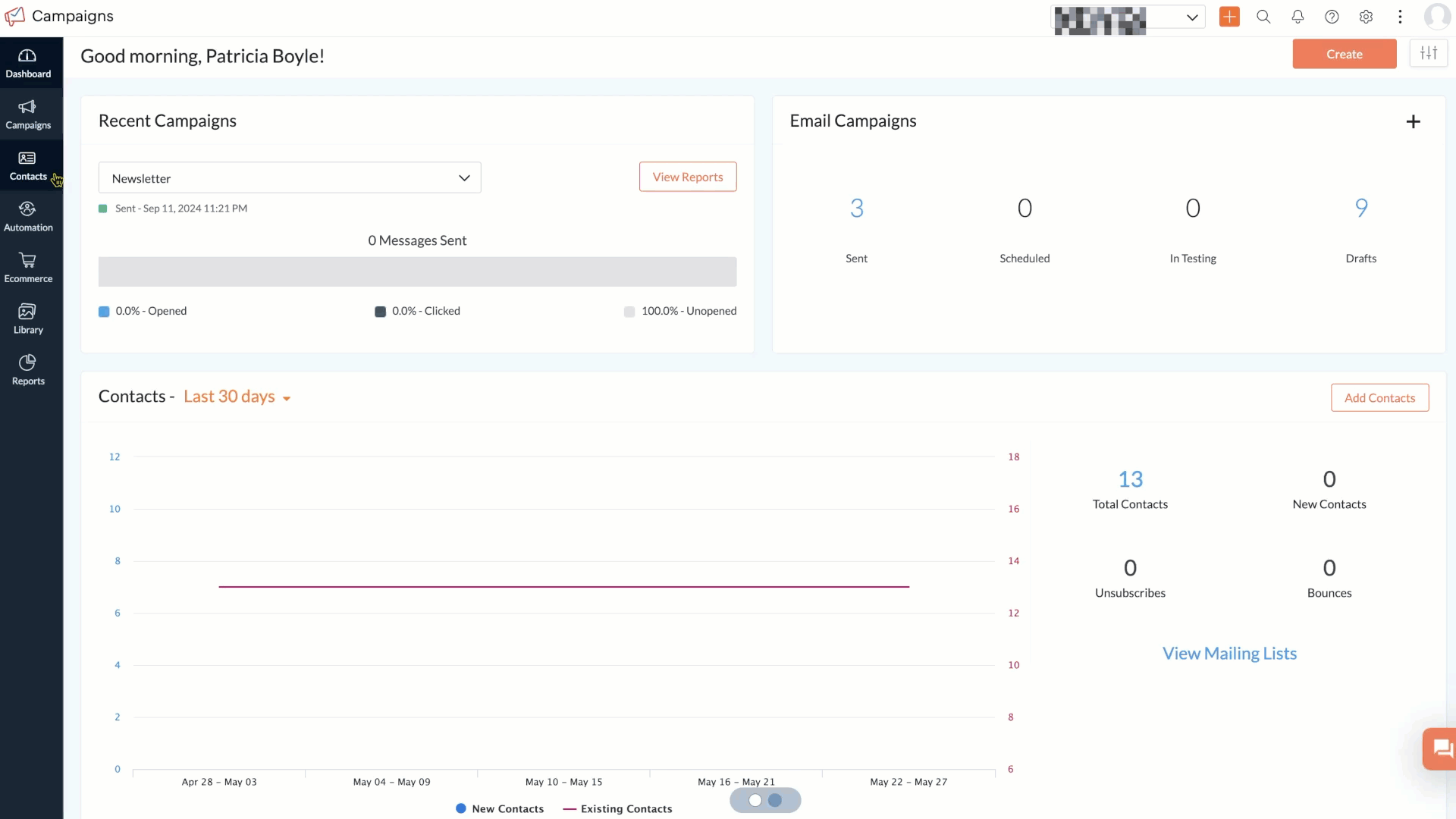Screen dimensions: 1456x819
Task: Open the Last 30 days dropdown
Action: pyautogui.click(x=237, y=397)
